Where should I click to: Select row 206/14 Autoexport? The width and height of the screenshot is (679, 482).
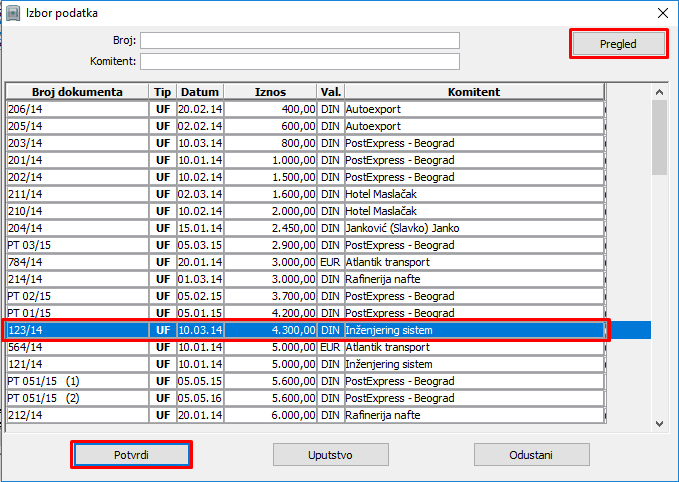coord(305,109)
